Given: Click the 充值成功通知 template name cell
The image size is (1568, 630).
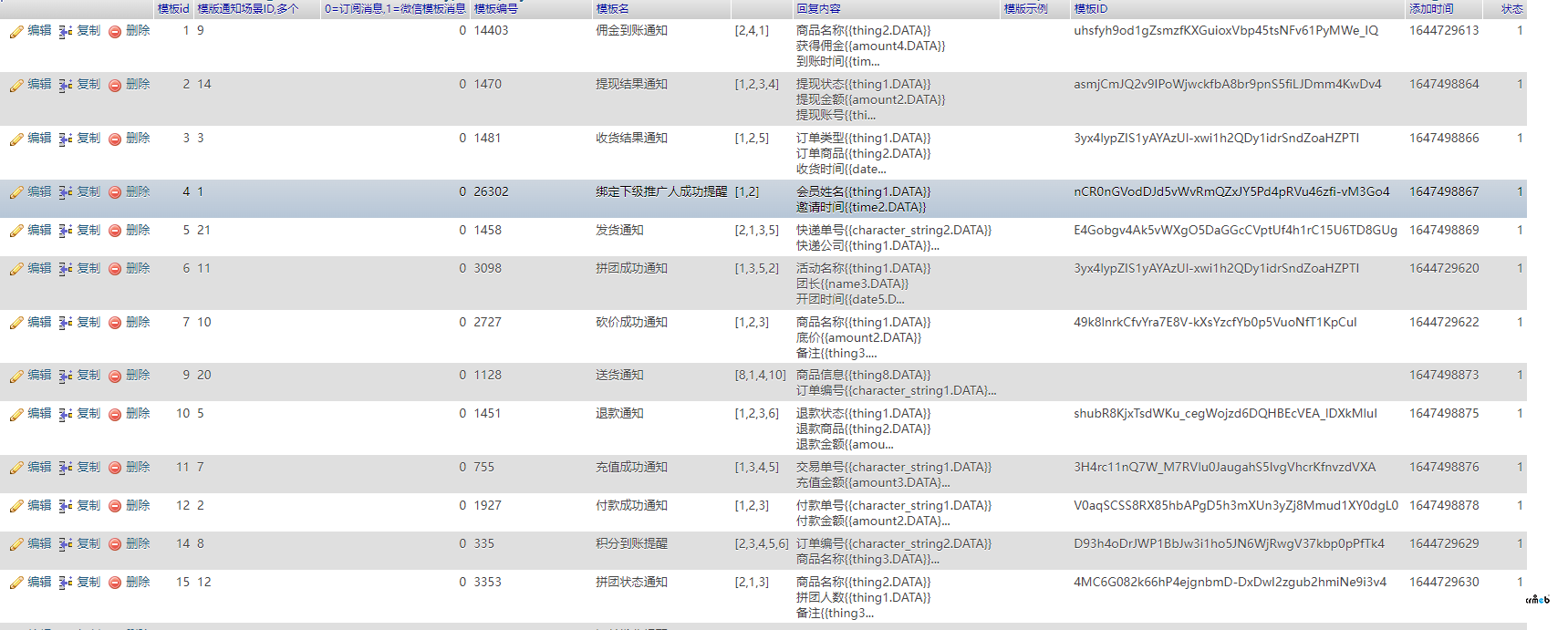Looking at the screenshot, I should pyautogui.click(x=631, y=468).
